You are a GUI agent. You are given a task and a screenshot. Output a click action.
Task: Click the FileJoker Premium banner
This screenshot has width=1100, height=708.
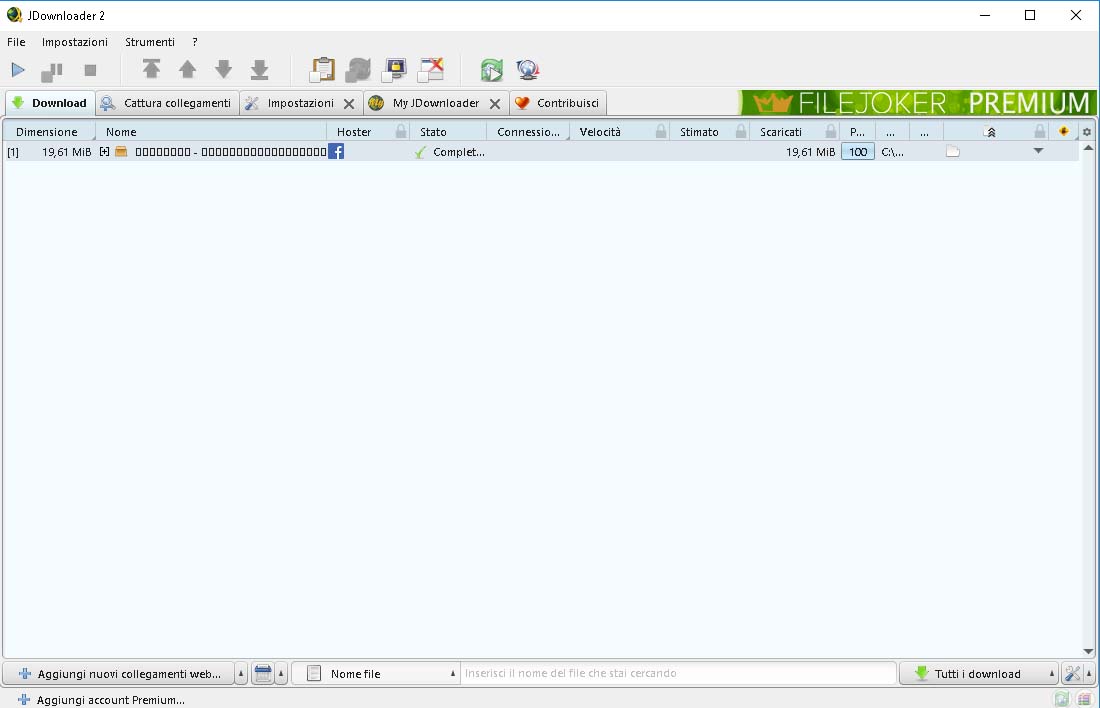917,103
